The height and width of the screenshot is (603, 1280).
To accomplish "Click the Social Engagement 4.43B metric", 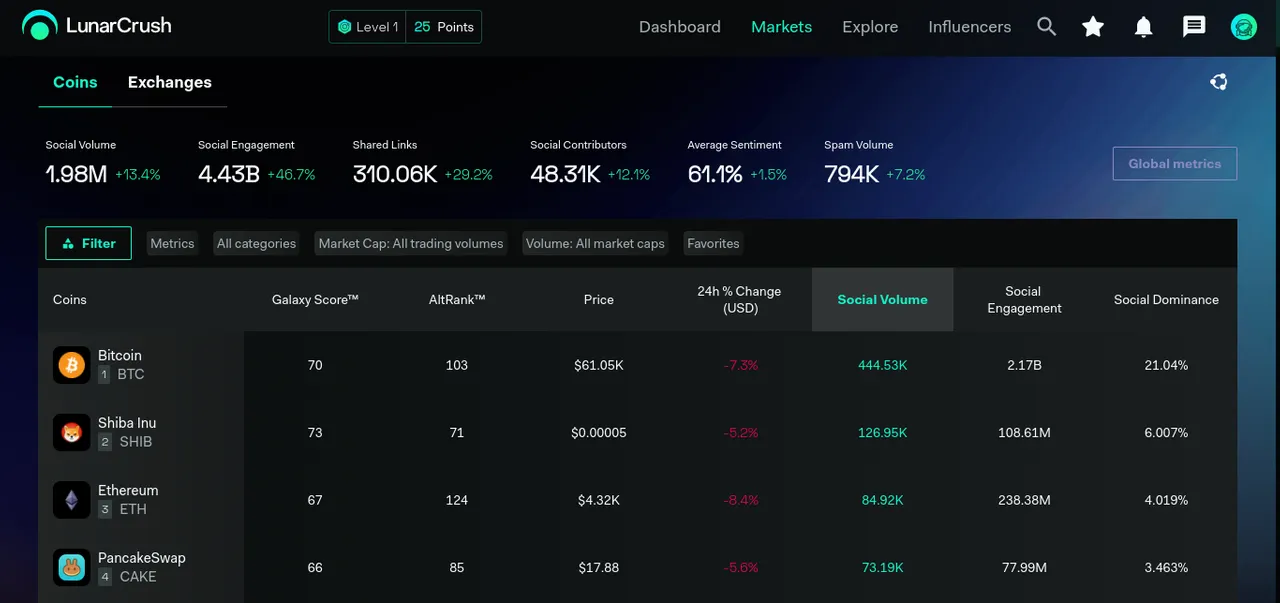I will coord(257,164).
